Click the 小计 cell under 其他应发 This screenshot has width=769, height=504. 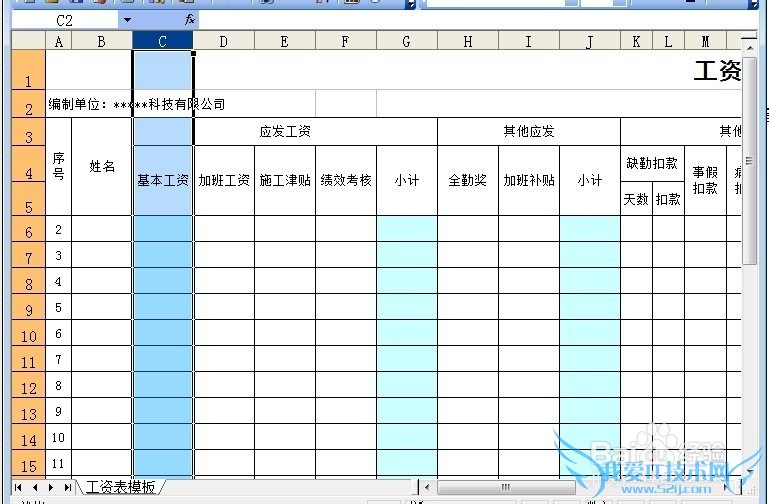(x=590, y=180)
